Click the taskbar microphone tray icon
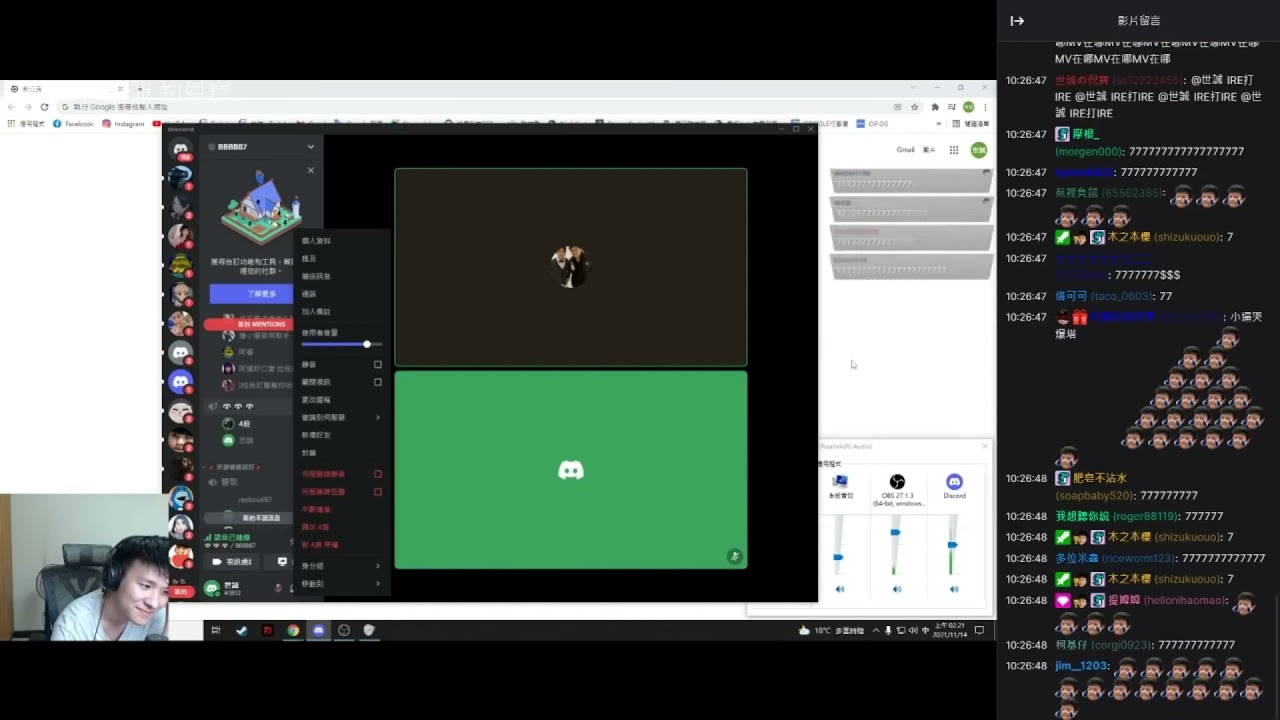Viewport: 1280px width, 720px height. tap(888, 630)
